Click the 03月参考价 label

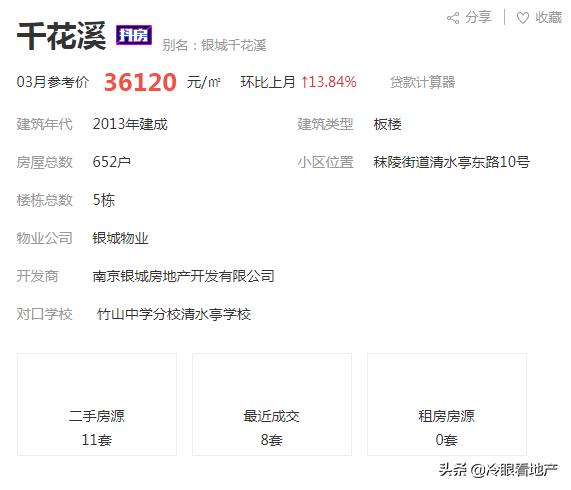(x=53, y=82)
